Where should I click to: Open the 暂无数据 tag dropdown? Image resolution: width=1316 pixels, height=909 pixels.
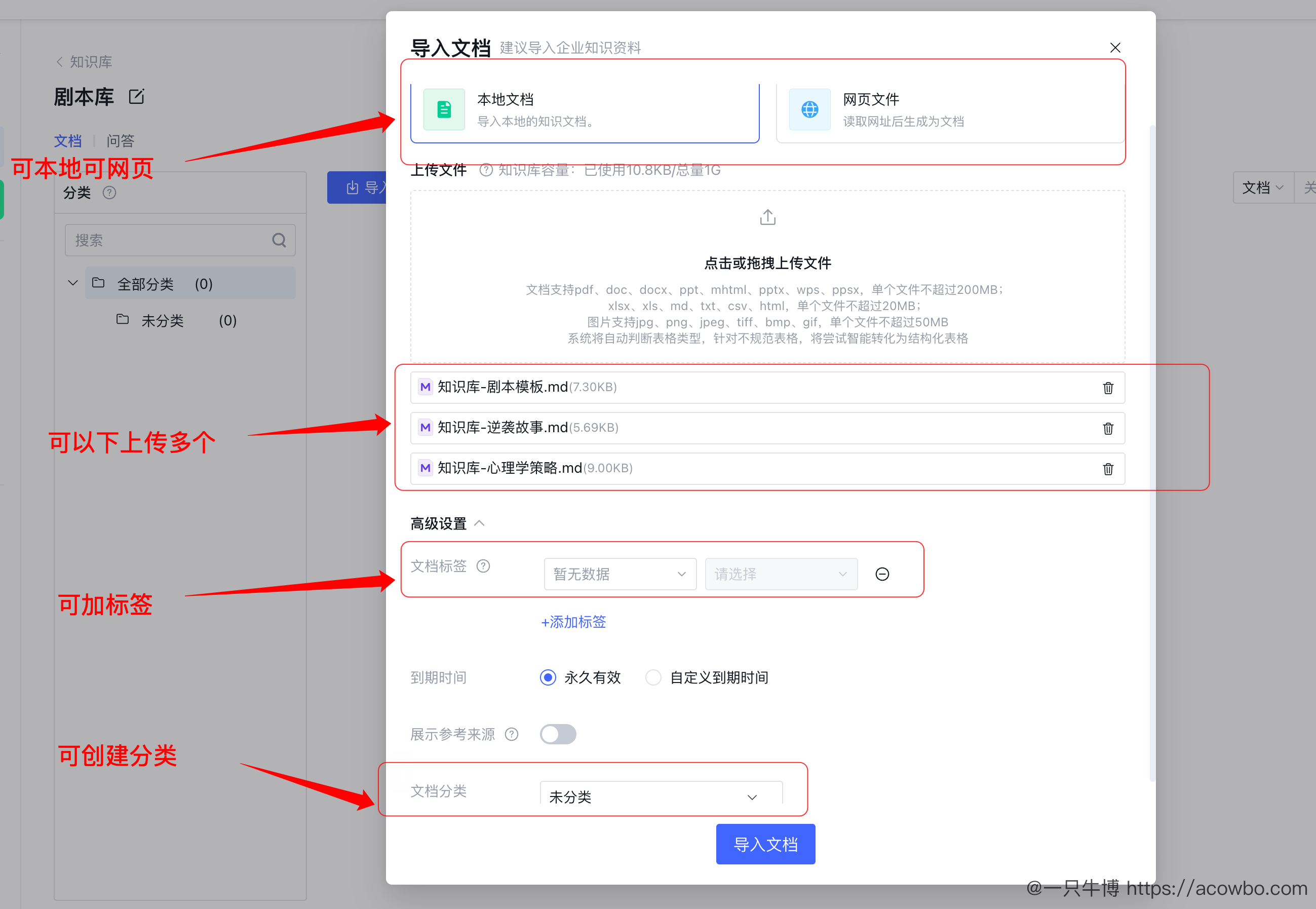pyautogui.click(x=620, y=574)
